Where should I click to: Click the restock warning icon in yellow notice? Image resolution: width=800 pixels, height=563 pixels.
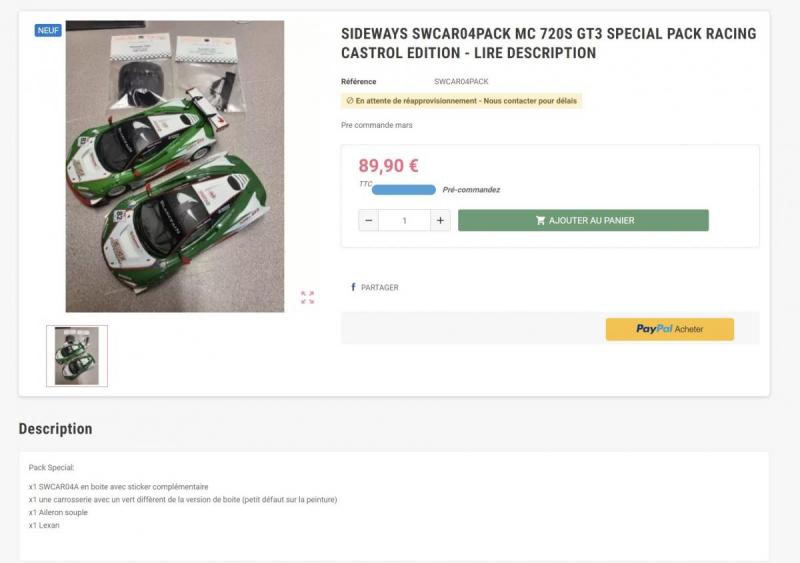[350, 101]
